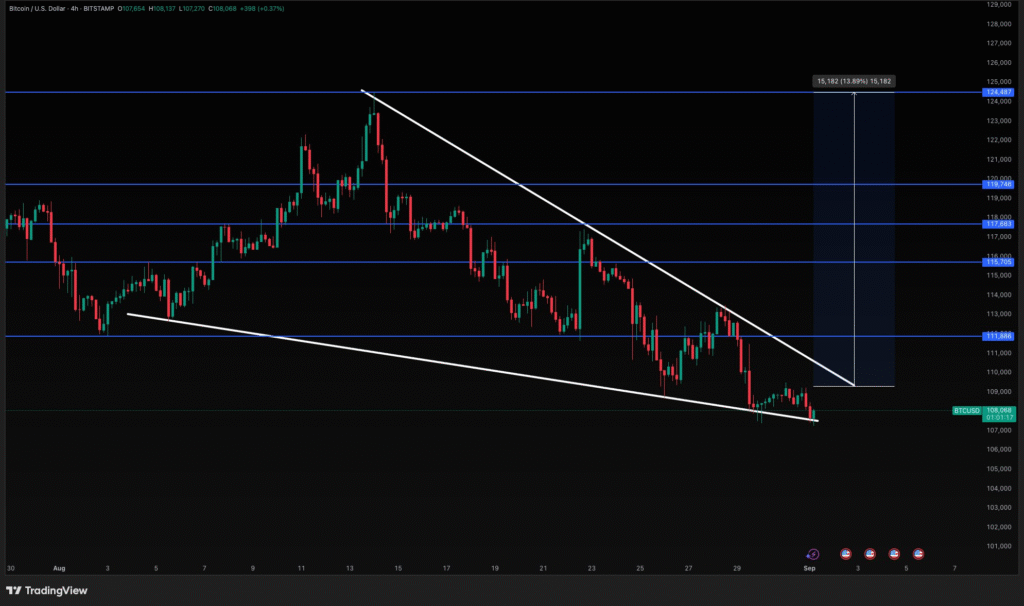1024x606 pixels.
Task: Click the TradingView logo
Action: (x=46, y=590)
